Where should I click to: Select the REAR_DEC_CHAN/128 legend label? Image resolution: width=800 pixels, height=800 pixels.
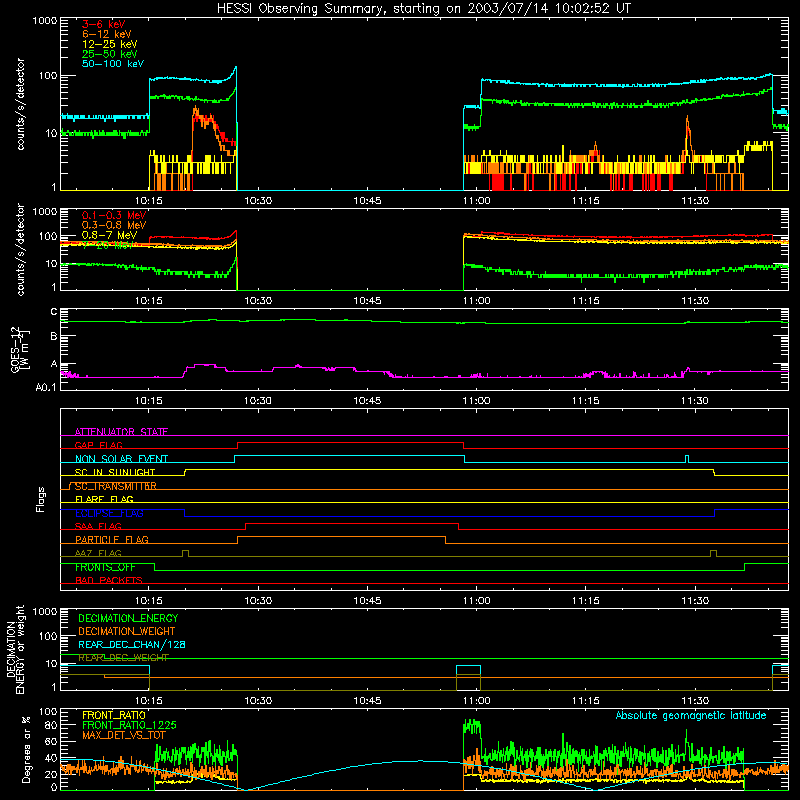(132, 645)
